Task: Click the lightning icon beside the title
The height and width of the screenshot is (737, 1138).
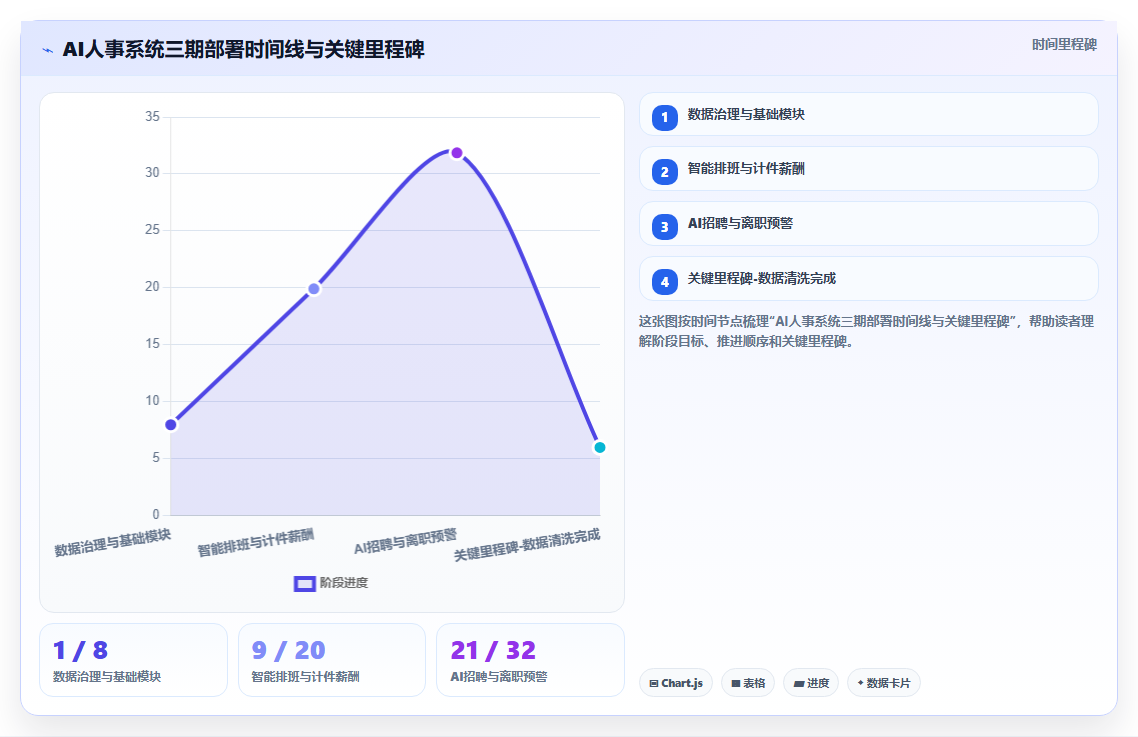Action: [x=48, y=50]
